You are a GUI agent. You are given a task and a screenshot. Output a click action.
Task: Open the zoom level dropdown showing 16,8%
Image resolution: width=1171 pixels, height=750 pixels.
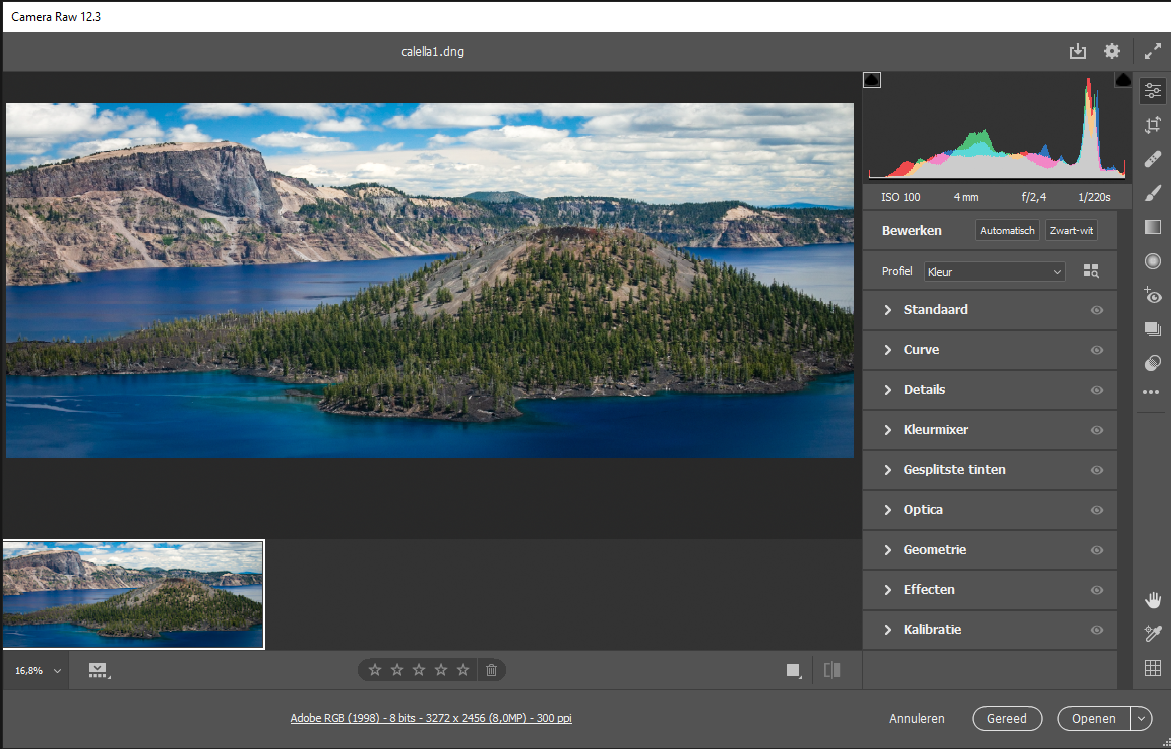[35, 670]
